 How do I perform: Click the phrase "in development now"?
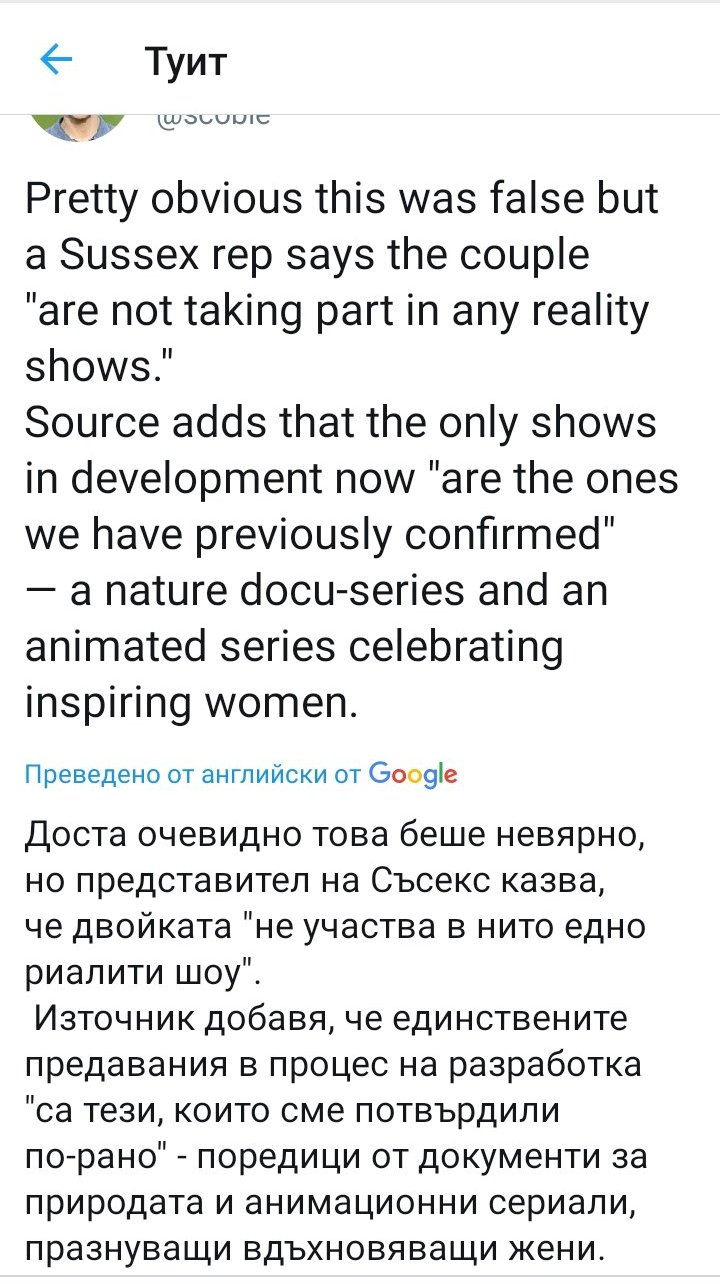[x=217, y=480]
